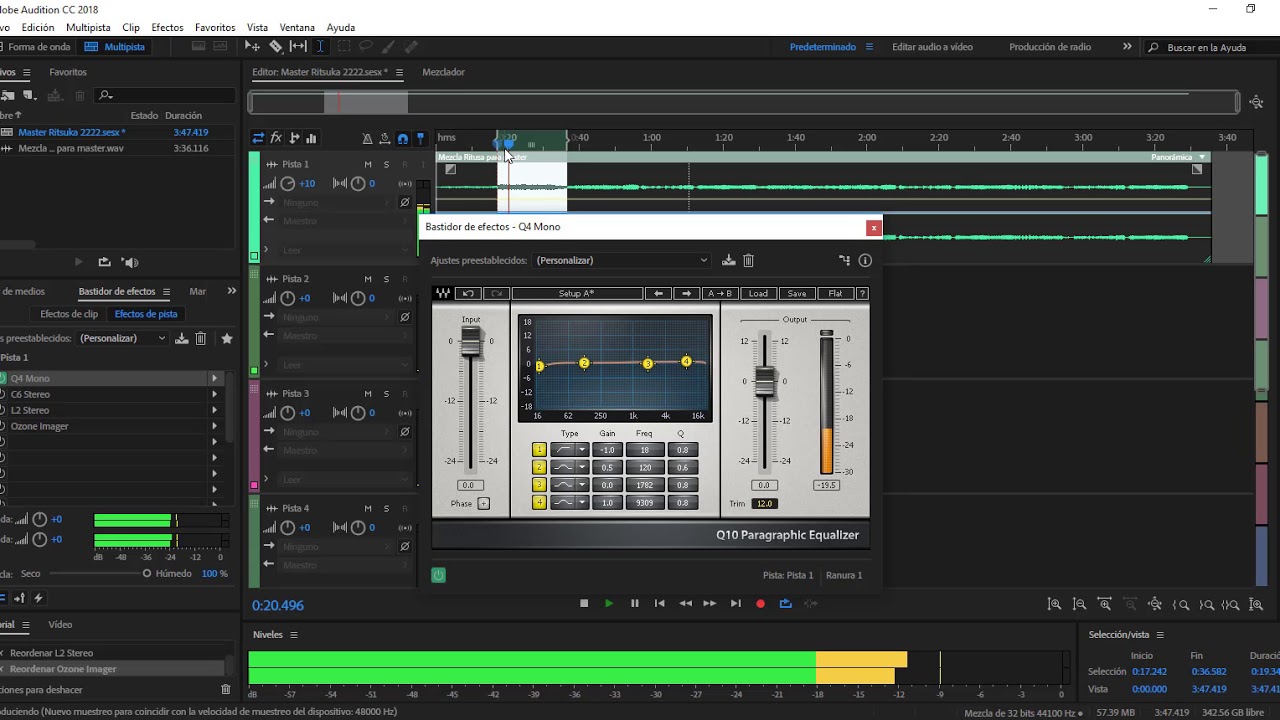Toggle band 3 on in Q10 equalizer
The width and height of the screenshot is (1280, 720).
coord(539,485)
